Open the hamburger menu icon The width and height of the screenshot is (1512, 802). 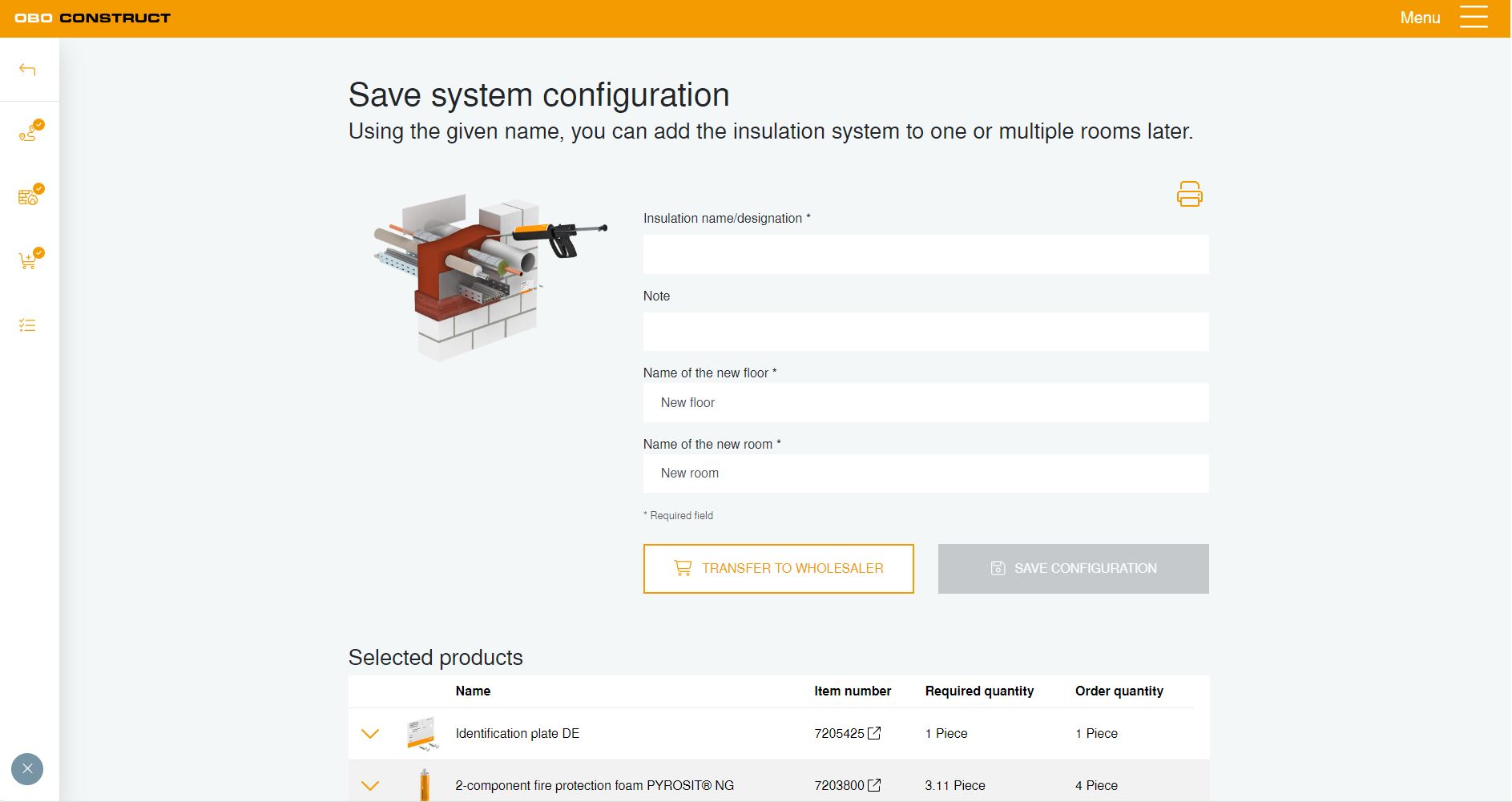1473,18
